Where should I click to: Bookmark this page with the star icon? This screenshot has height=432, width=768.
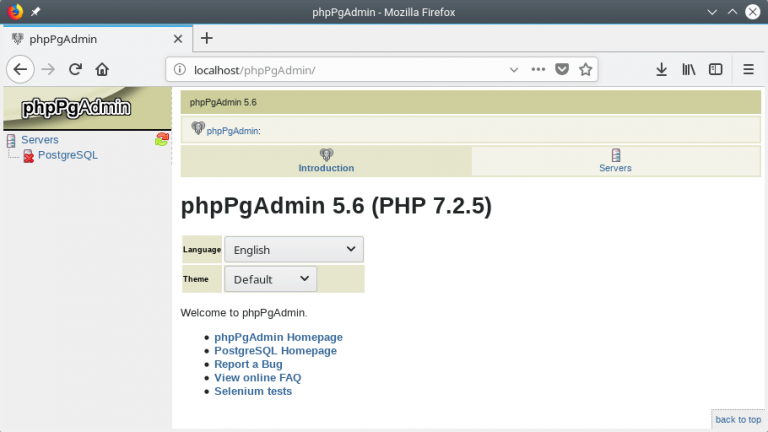(x=586, y=70)
